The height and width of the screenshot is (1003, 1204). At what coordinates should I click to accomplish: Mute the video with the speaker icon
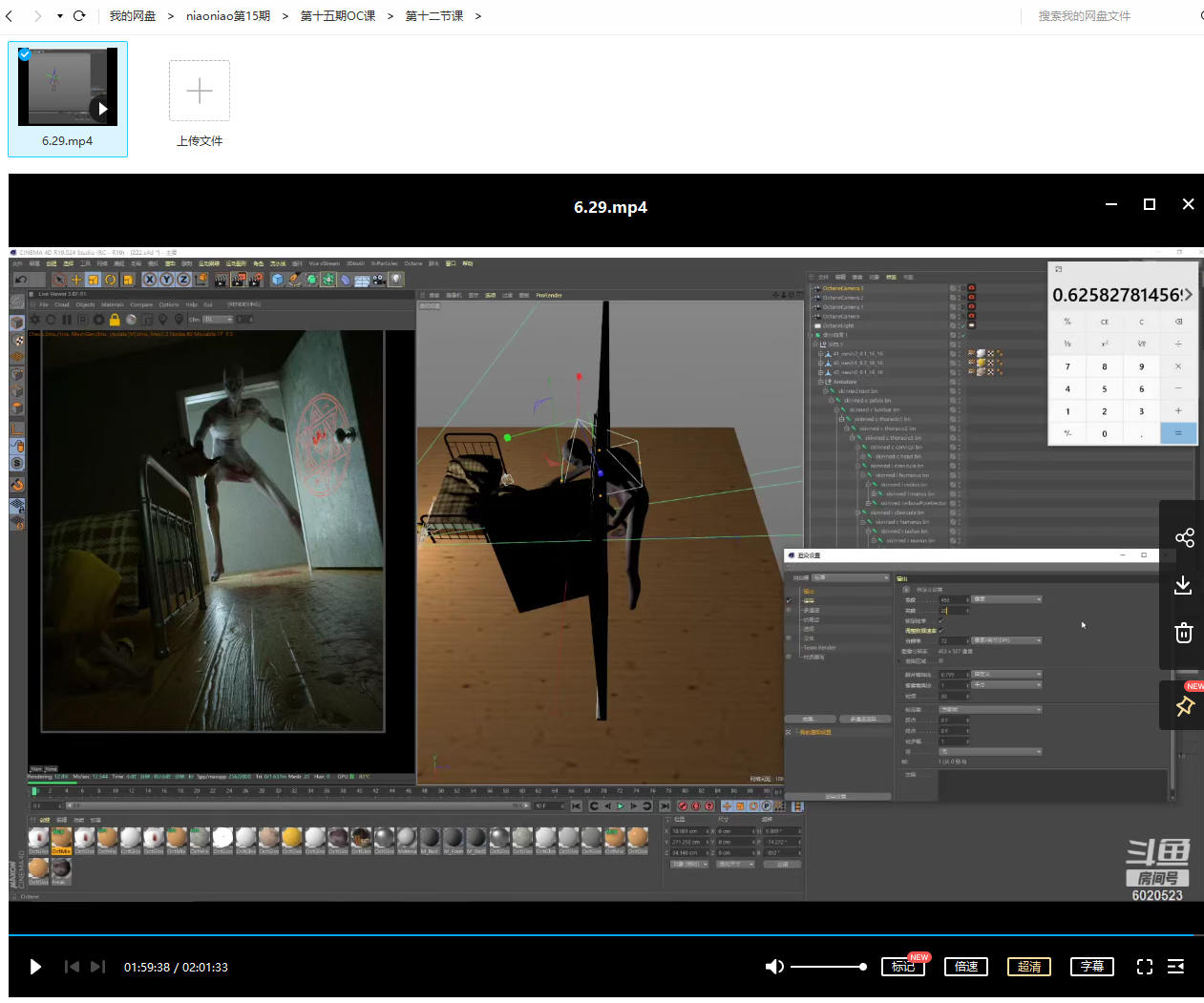tap(774, 967)
